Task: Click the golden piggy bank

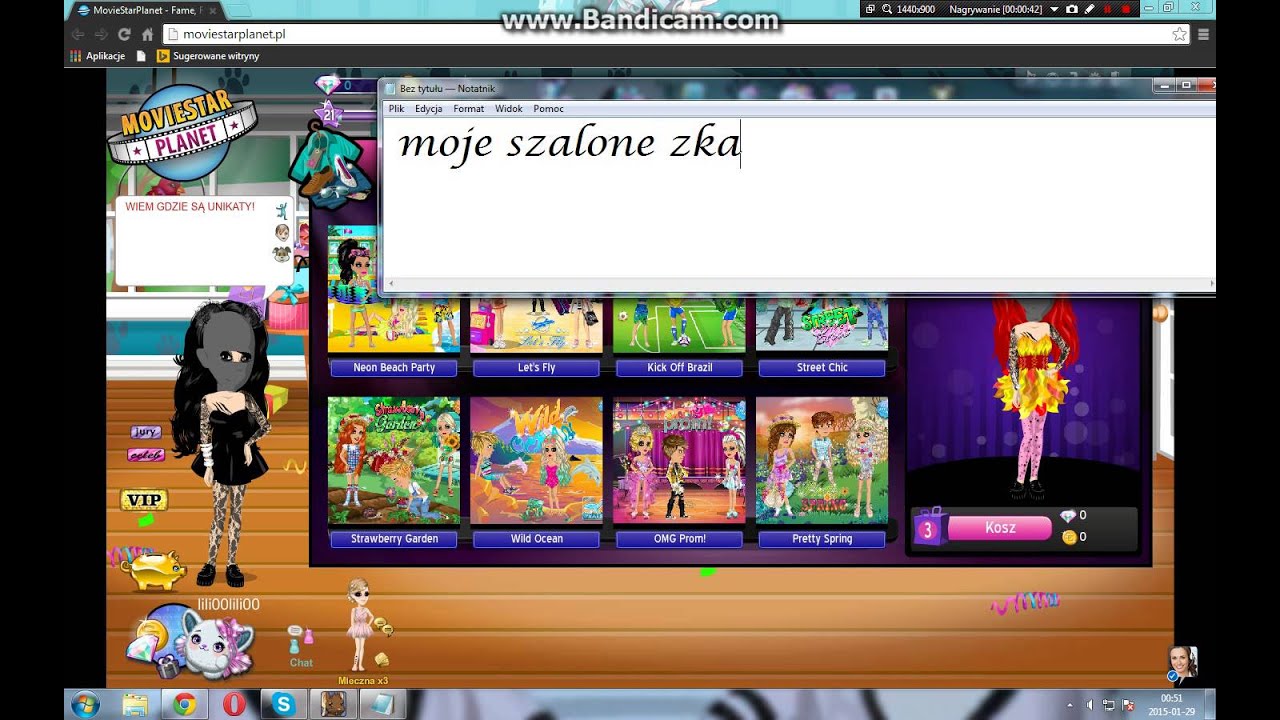Action: [x=154, y=571]
